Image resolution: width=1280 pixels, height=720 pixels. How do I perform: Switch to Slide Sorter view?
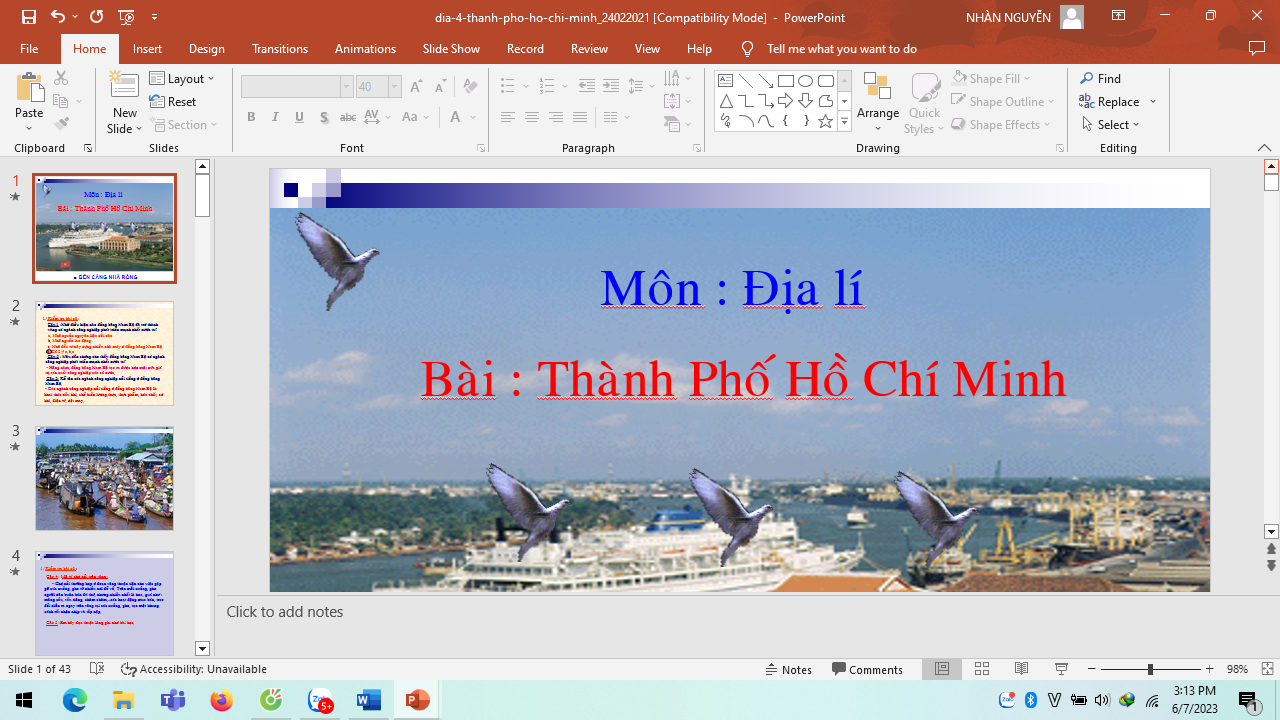pos(982,669)
